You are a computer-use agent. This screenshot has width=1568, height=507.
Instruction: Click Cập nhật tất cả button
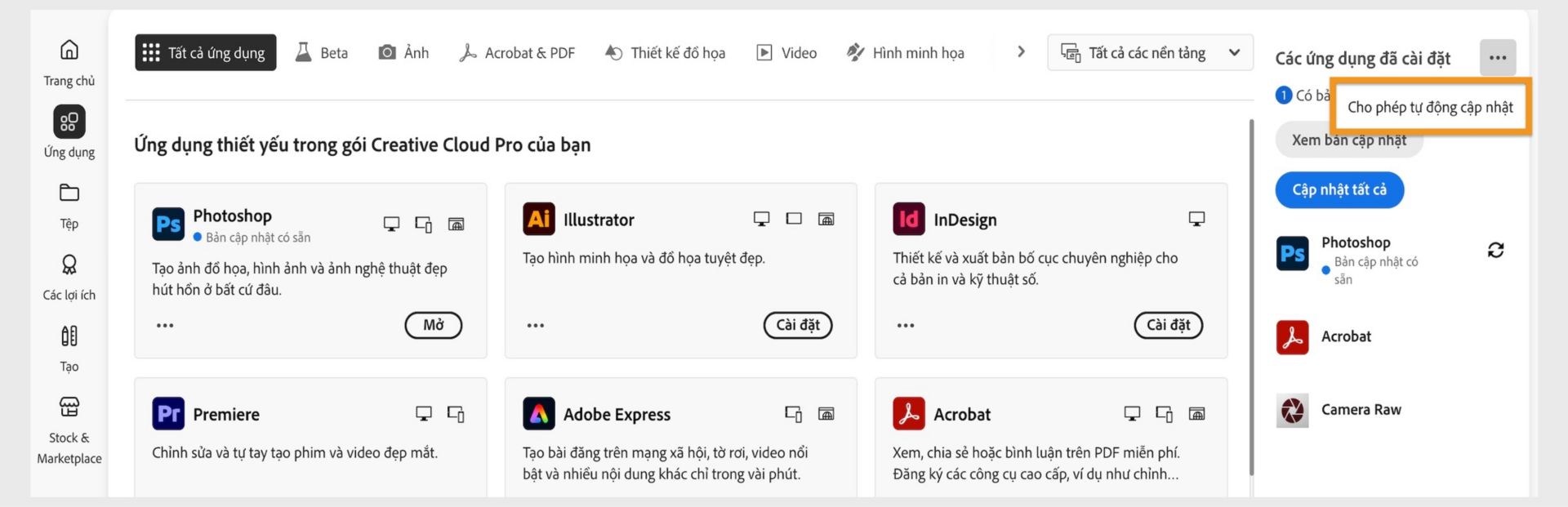[1339, 189]
